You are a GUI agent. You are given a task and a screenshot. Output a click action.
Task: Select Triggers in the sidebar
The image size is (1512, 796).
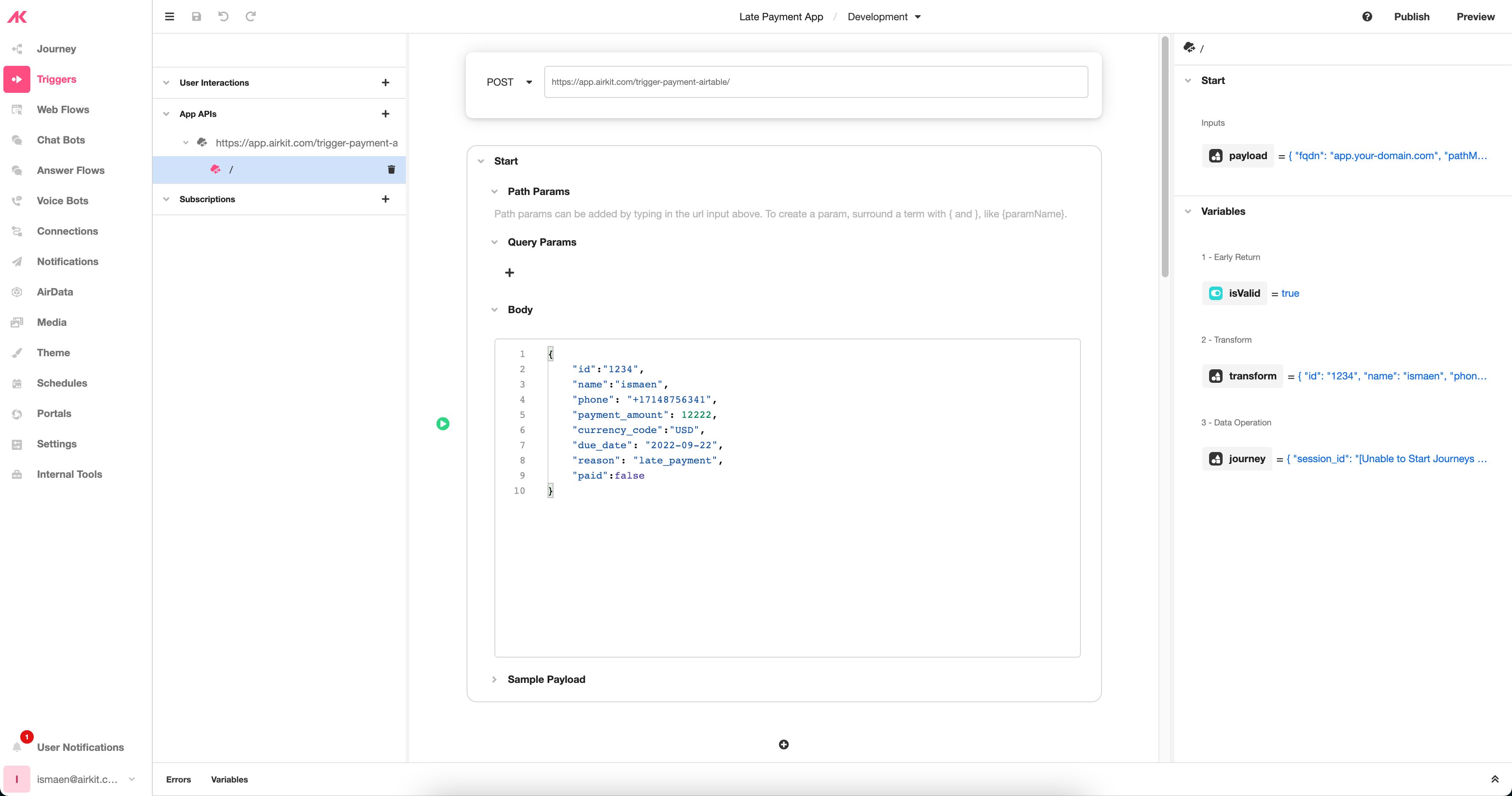pos(57,79)
